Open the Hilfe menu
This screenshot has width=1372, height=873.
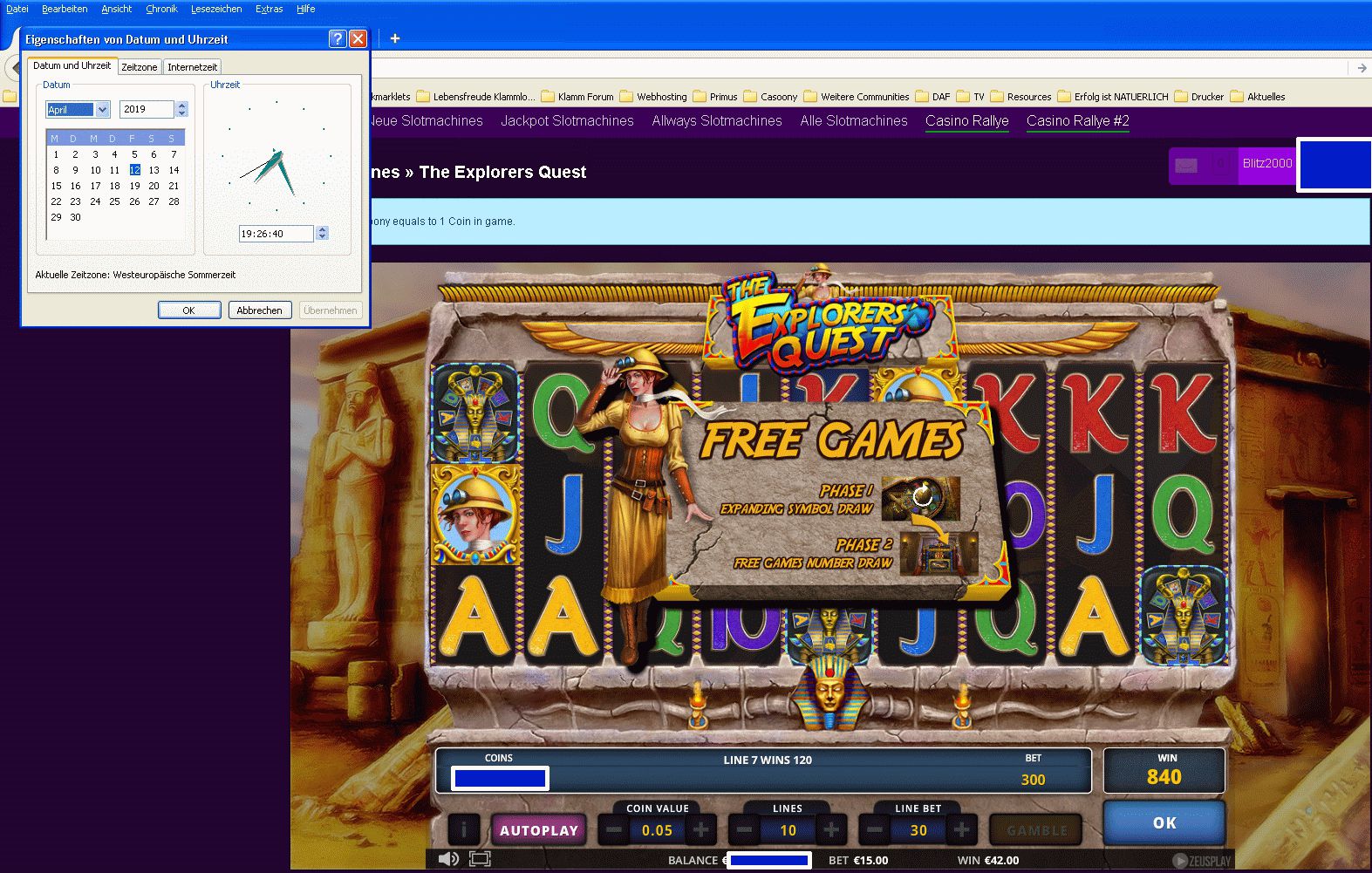tap(306, 9)
